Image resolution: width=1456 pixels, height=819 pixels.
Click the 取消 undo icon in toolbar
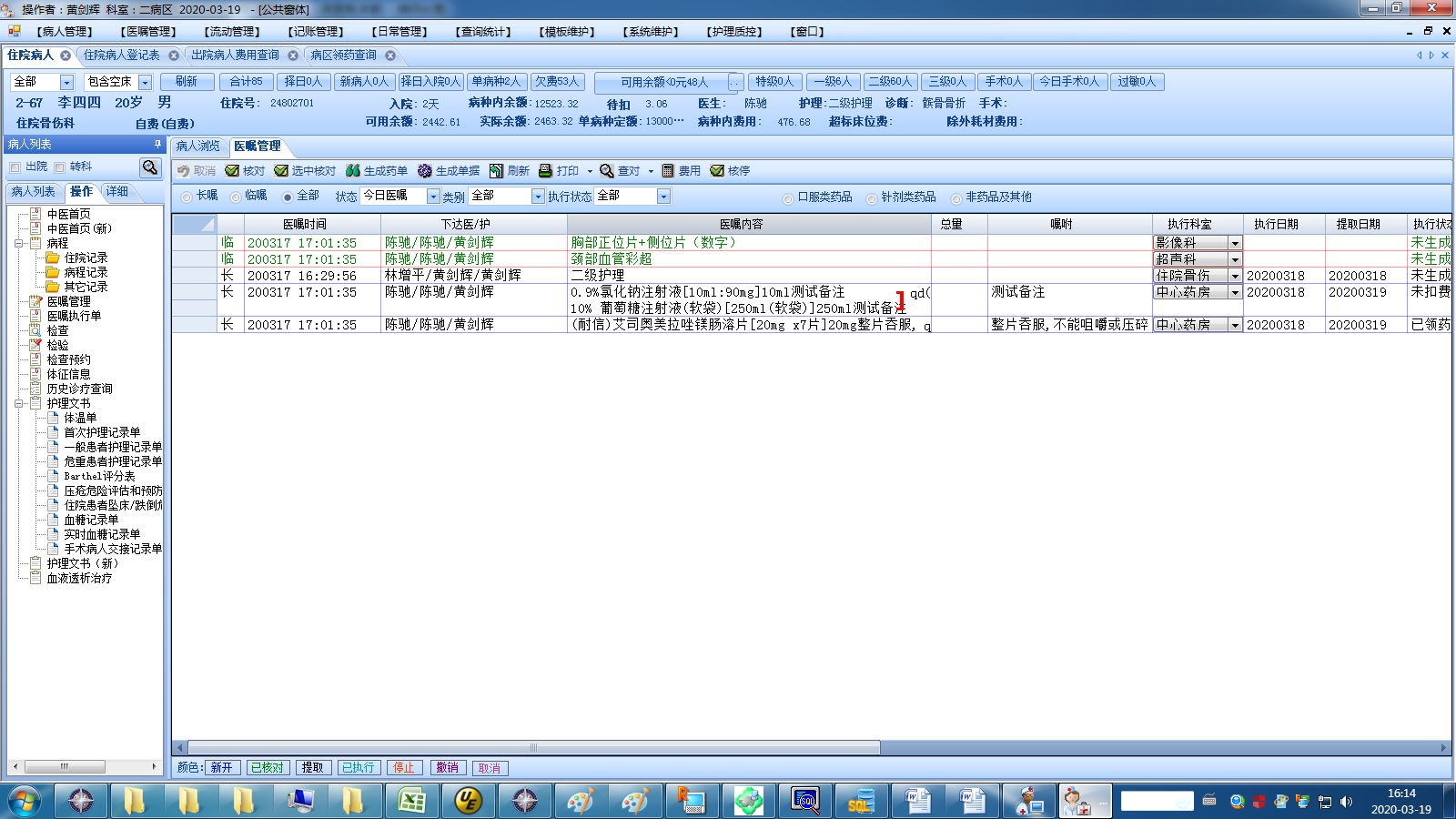184,171
